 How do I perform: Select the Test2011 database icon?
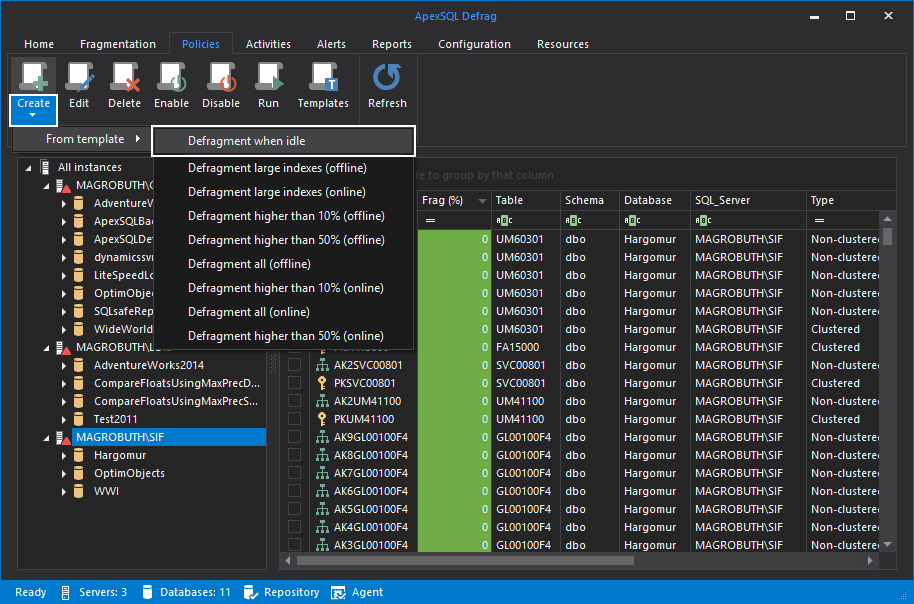(x=79, y=419)
